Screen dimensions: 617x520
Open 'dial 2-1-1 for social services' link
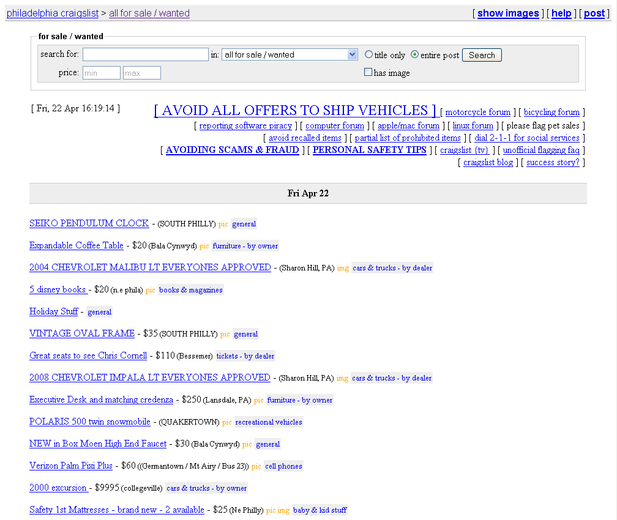click(x=526, y=138)
